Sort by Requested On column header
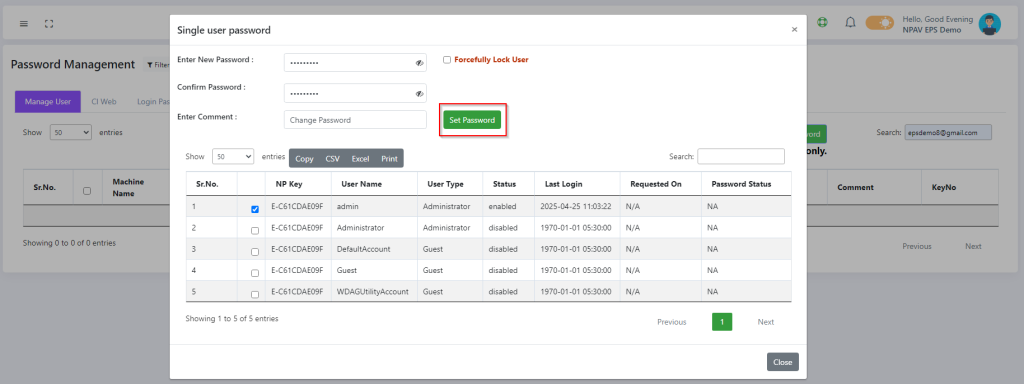1024x384 pixels. [661, 184]
